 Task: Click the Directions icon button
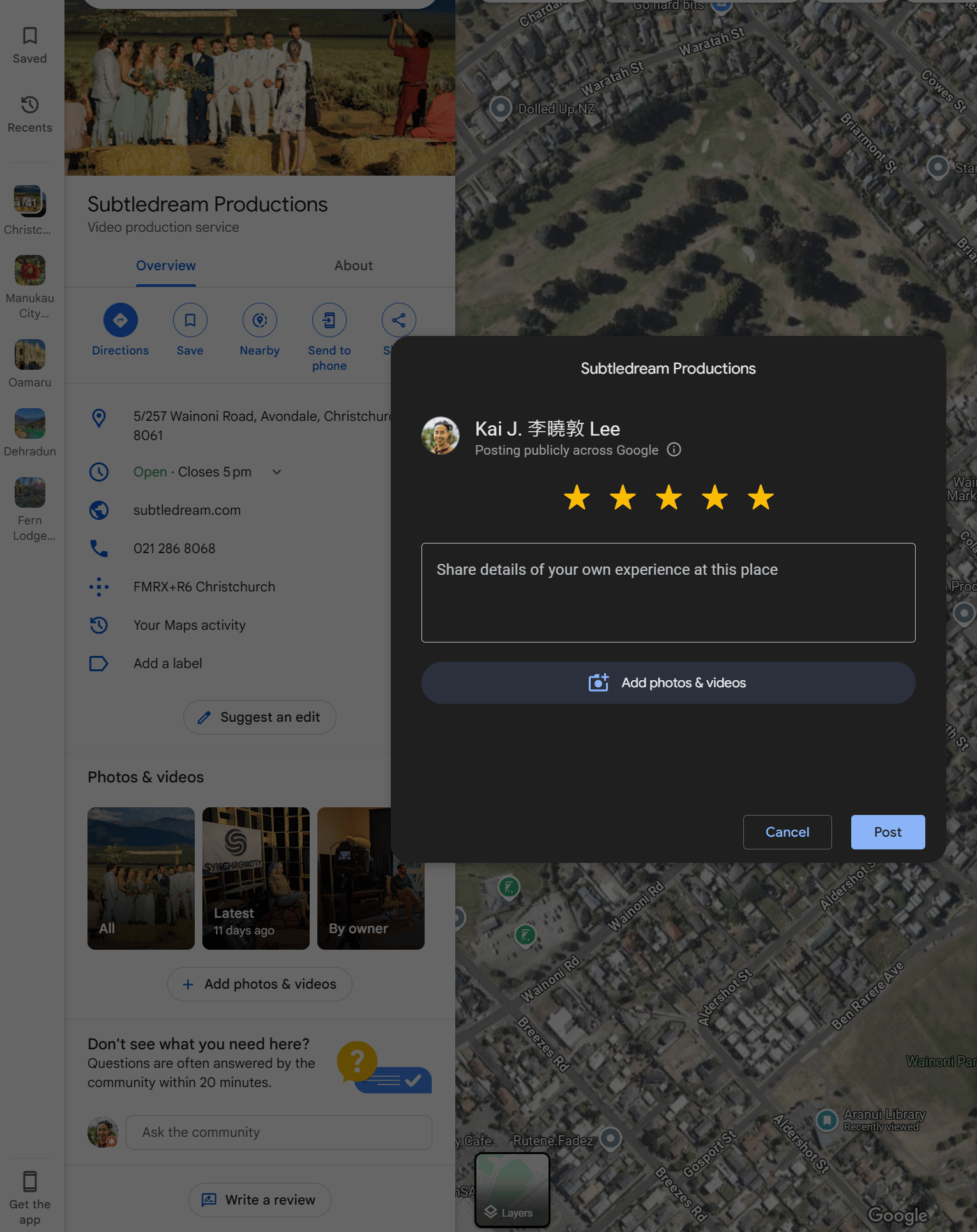120,320
